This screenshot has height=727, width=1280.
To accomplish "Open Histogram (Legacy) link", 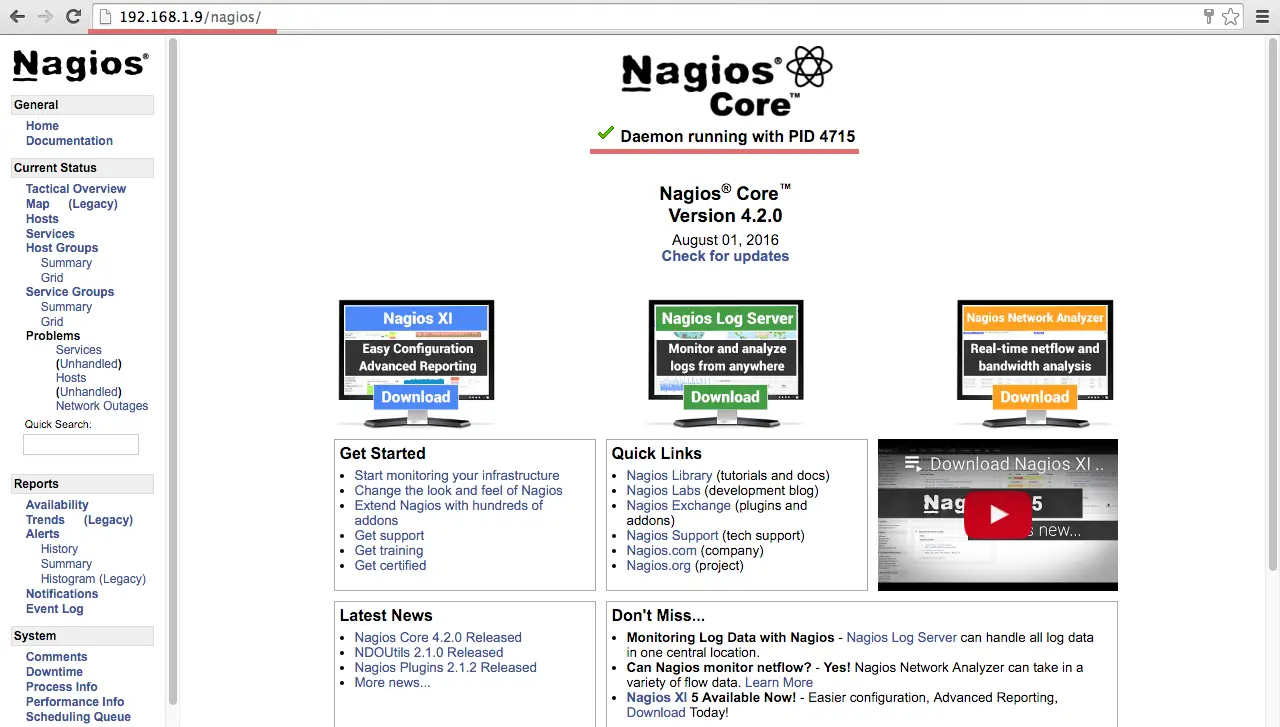I will click(93, 579).
